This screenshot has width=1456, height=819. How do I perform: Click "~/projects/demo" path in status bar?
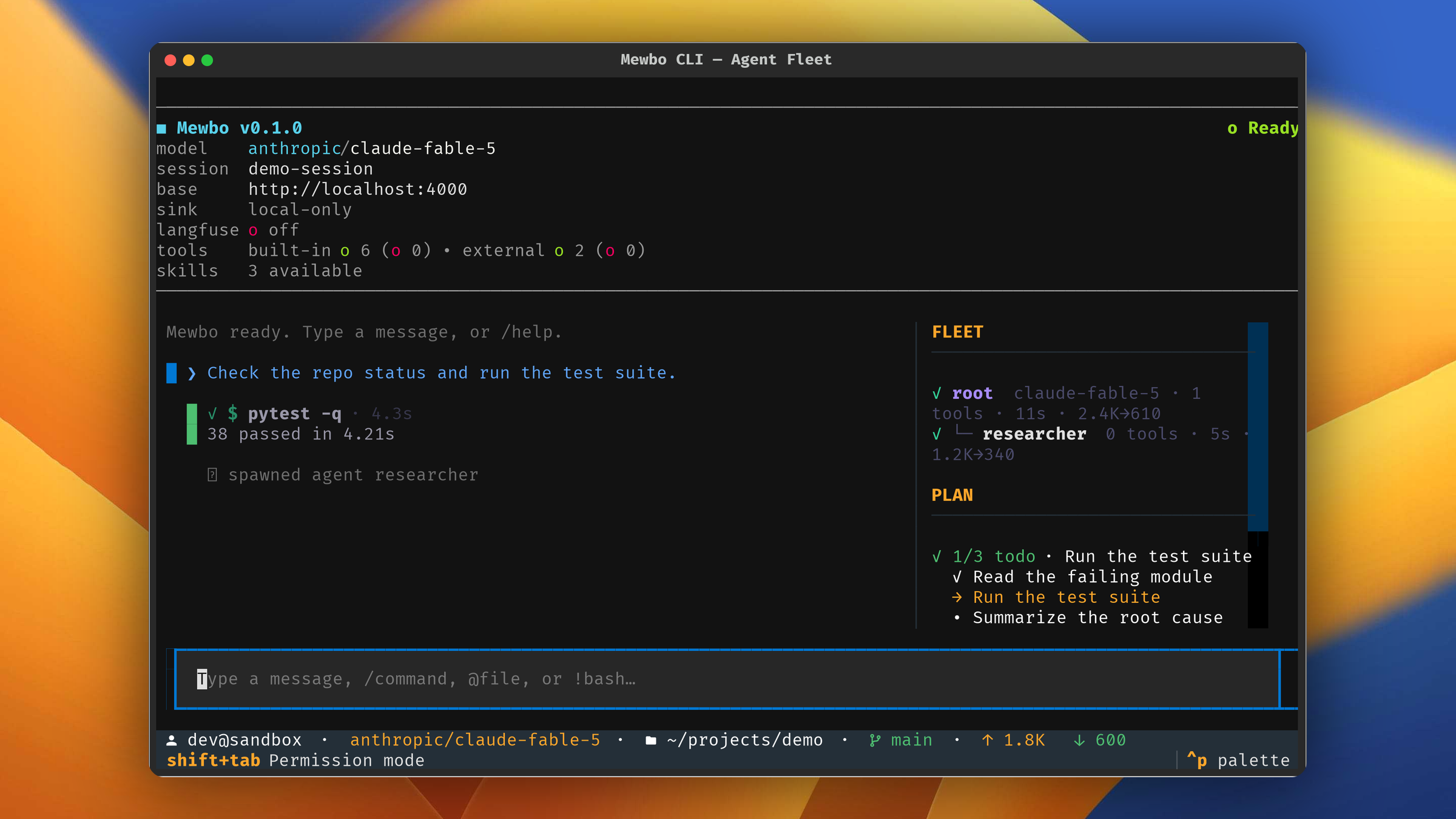coord(745,740)
